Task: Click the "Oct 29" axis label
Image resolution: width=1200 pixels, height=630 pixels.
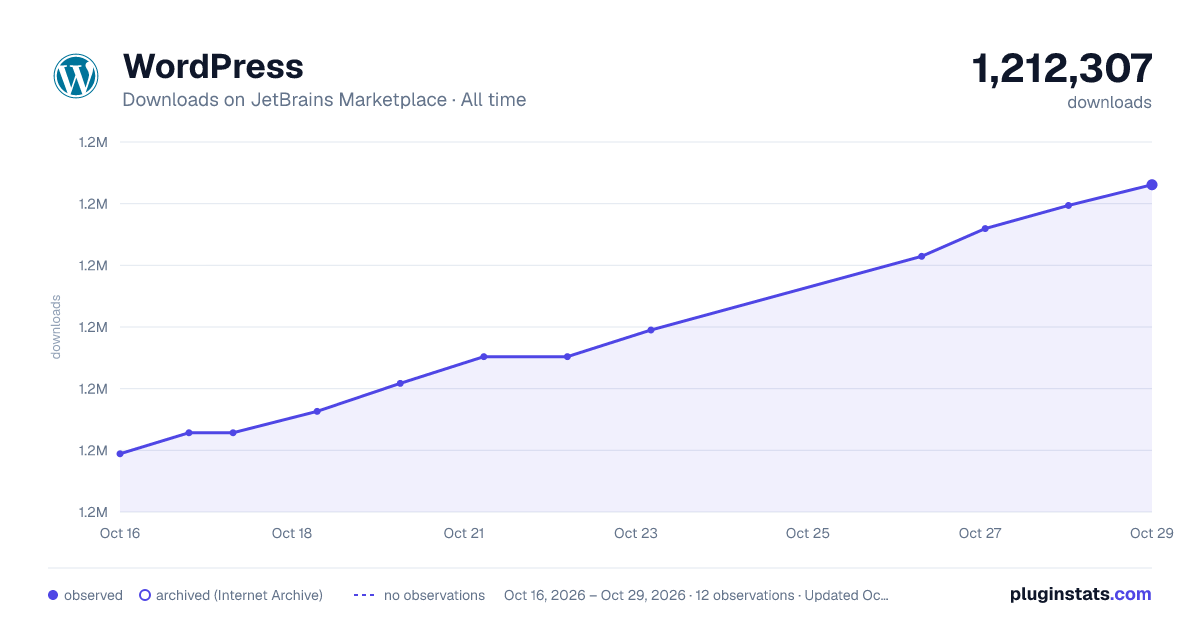Action: (x=1150, y=533)
